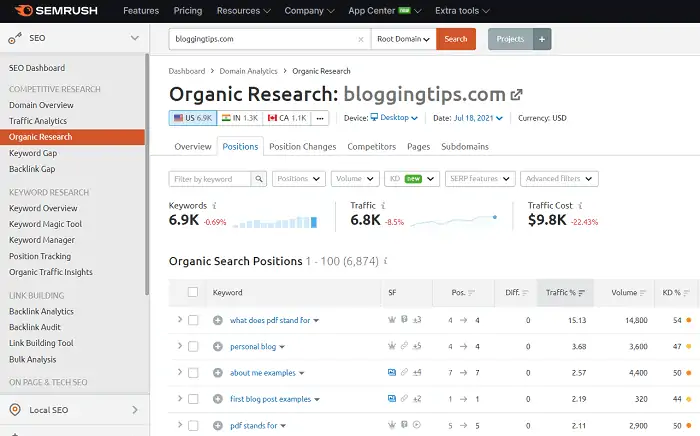Click plus icon beside 'pdf stands for'

pos(217,426)
